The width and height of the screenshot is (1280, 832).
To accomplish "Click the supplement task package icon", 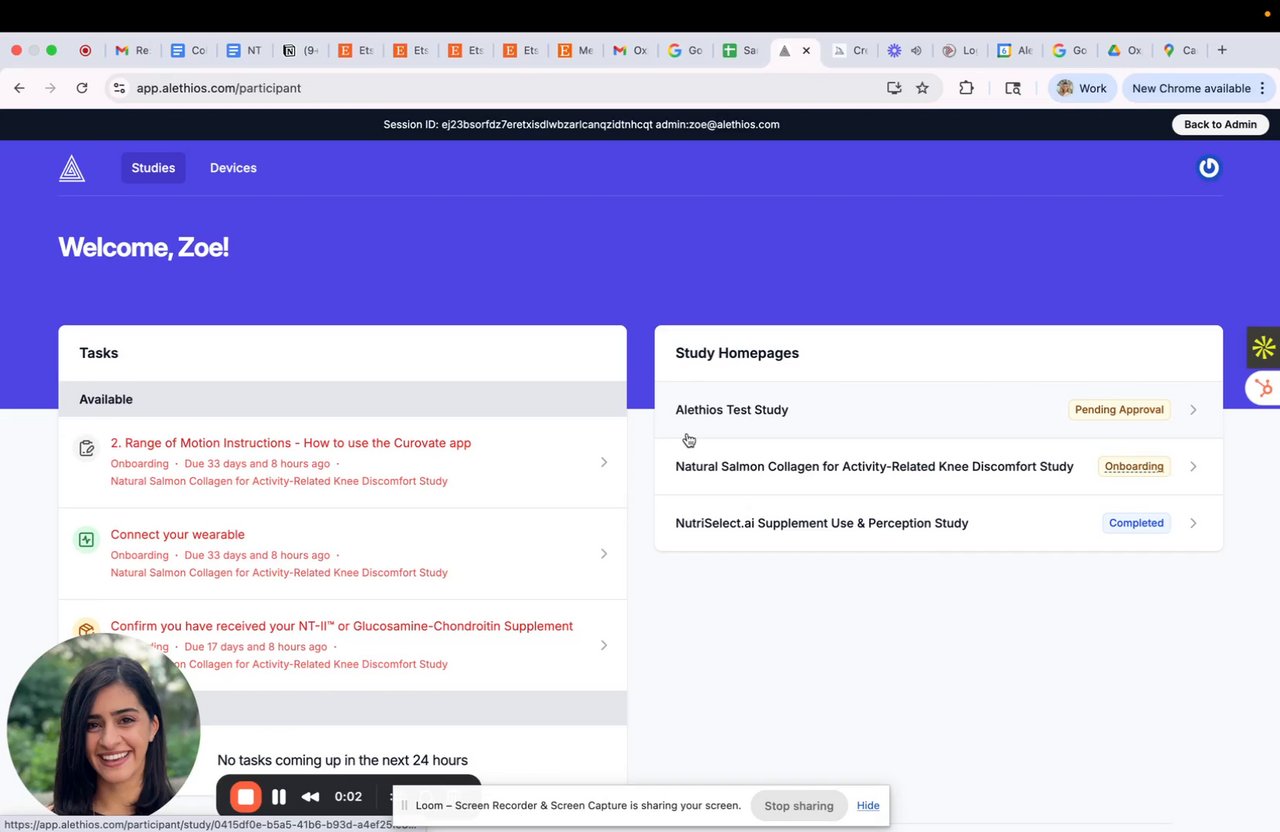I will pos(86,631).
